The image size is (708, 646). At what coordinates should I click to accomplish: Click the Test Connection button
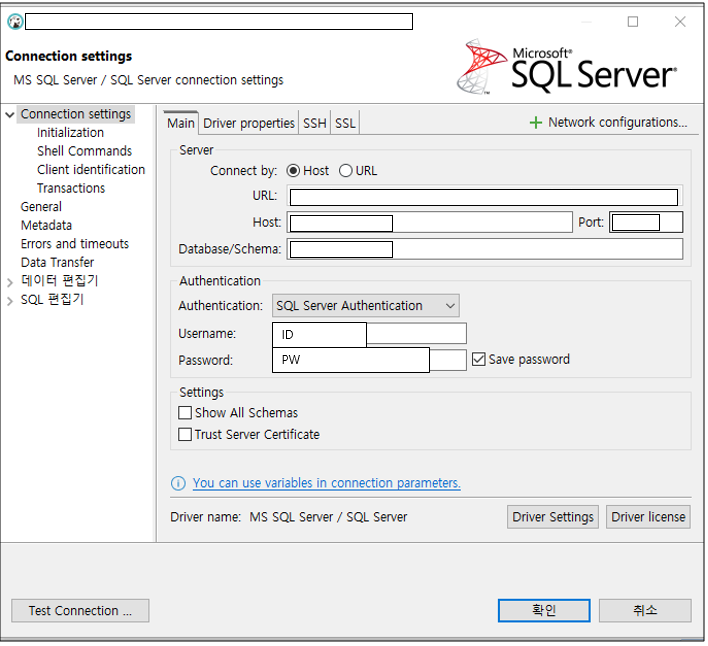(x=80, y=611)
